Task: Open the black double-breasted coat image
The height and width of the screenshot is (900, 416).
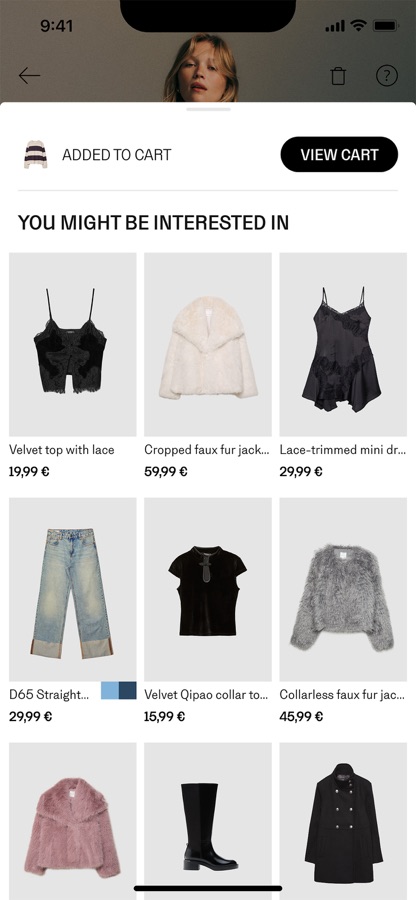Action: (x=343, y=821)
